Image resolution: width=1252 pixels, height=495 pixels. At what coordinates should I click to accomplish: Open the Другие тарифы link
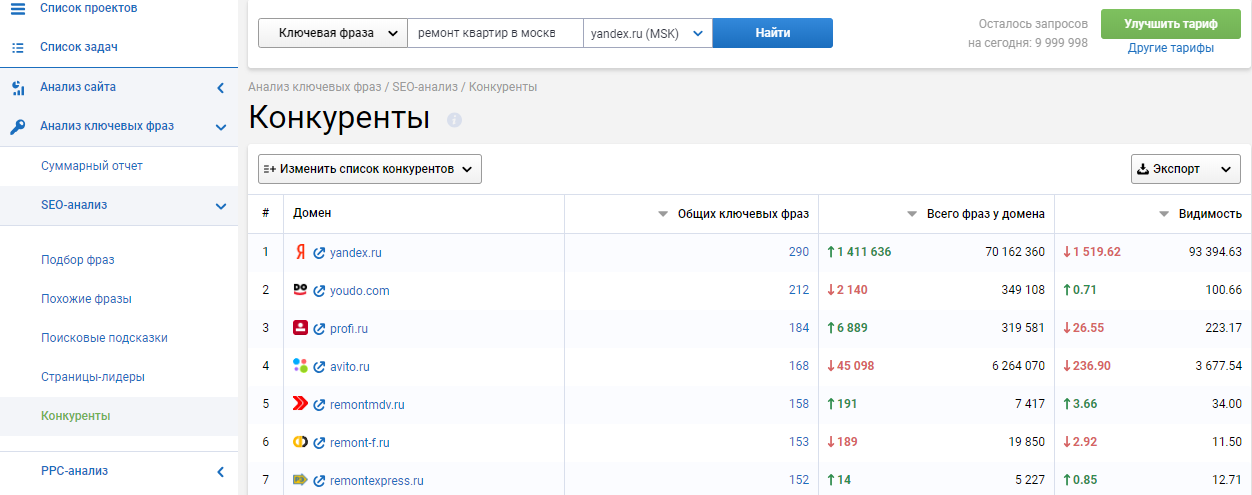pos(1171,48)
